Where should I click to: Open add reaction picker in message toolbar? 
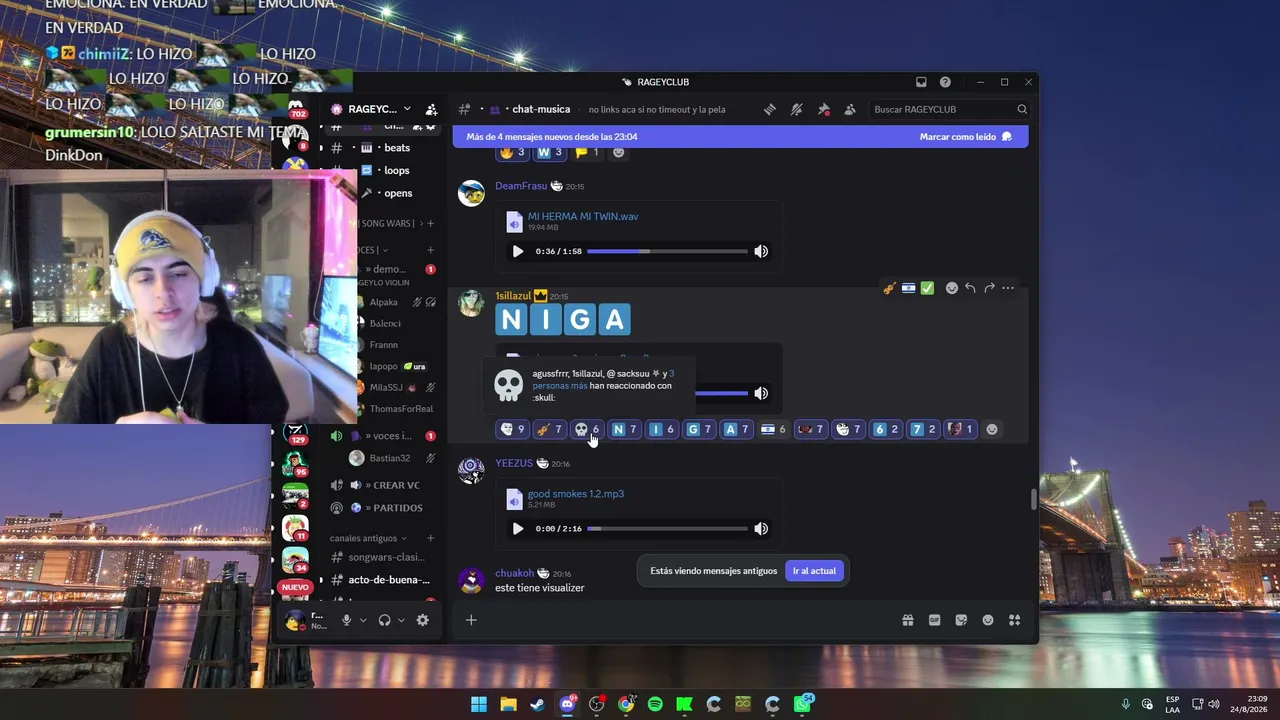point(952,288)
